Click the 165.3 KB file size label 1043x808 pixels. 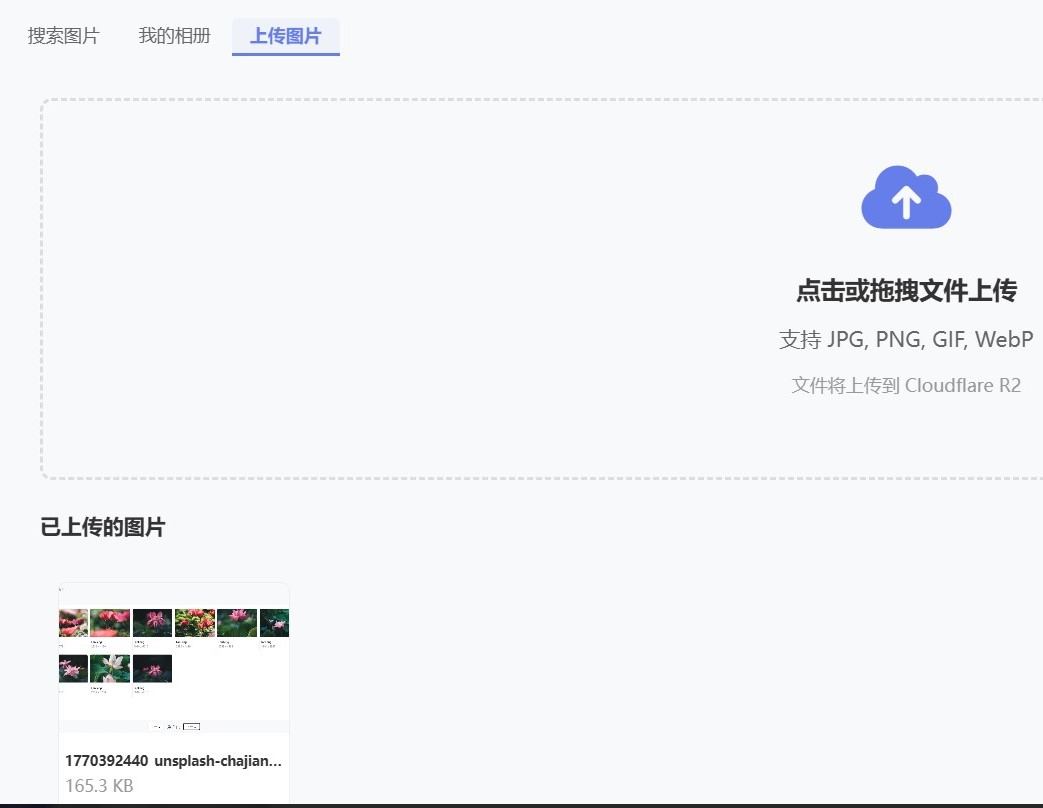[x=99, y=786]
